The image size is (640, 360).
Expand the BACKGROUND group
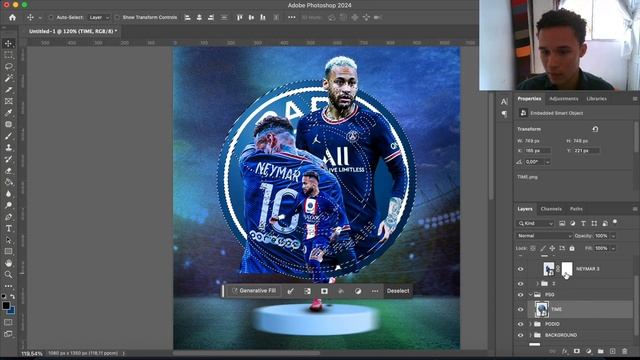tap(531, 335)
